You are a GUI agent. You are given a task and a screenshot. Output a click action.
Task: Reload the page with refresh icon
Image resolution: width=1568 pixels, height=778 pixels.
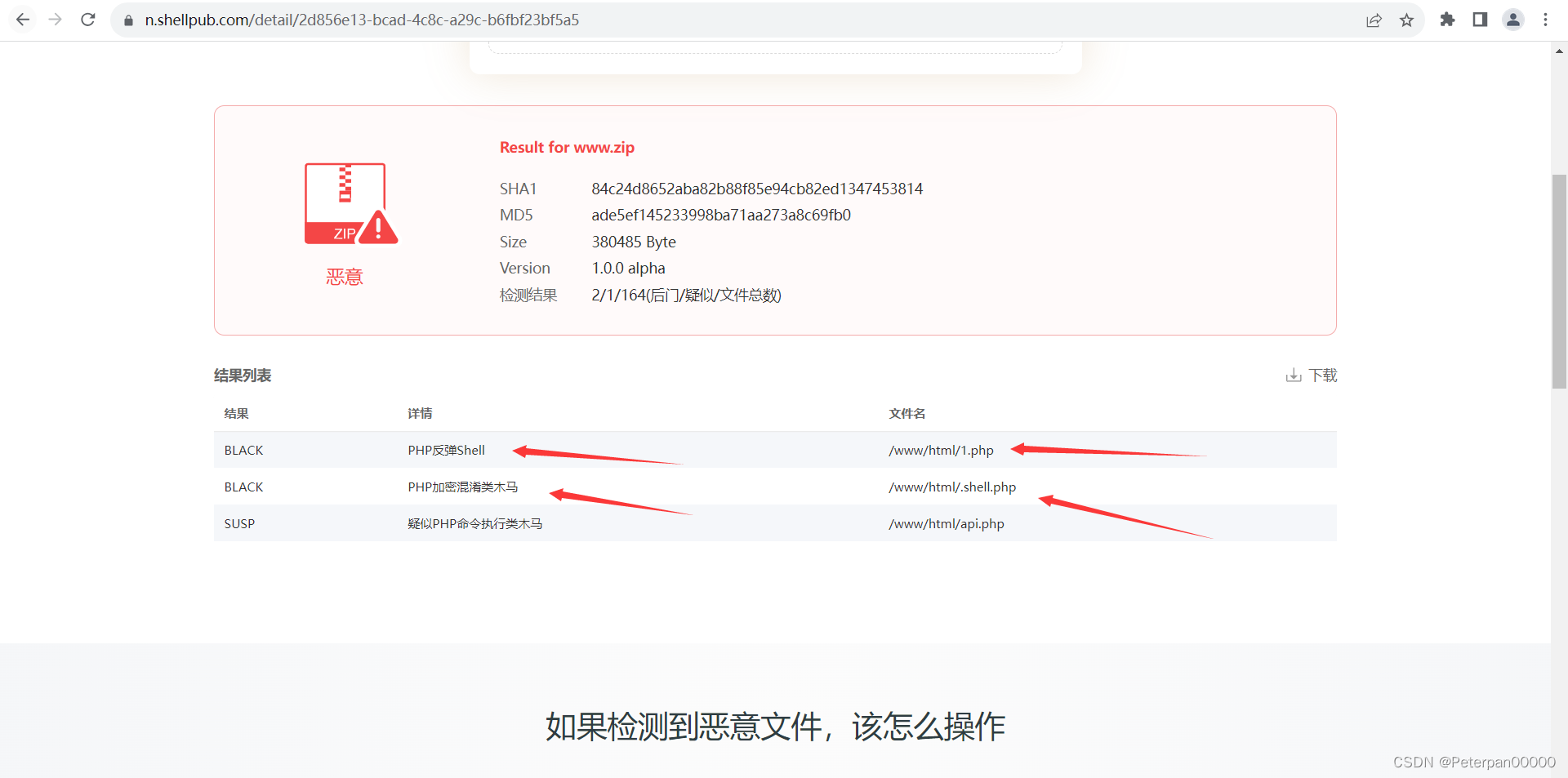coord(88,20)
